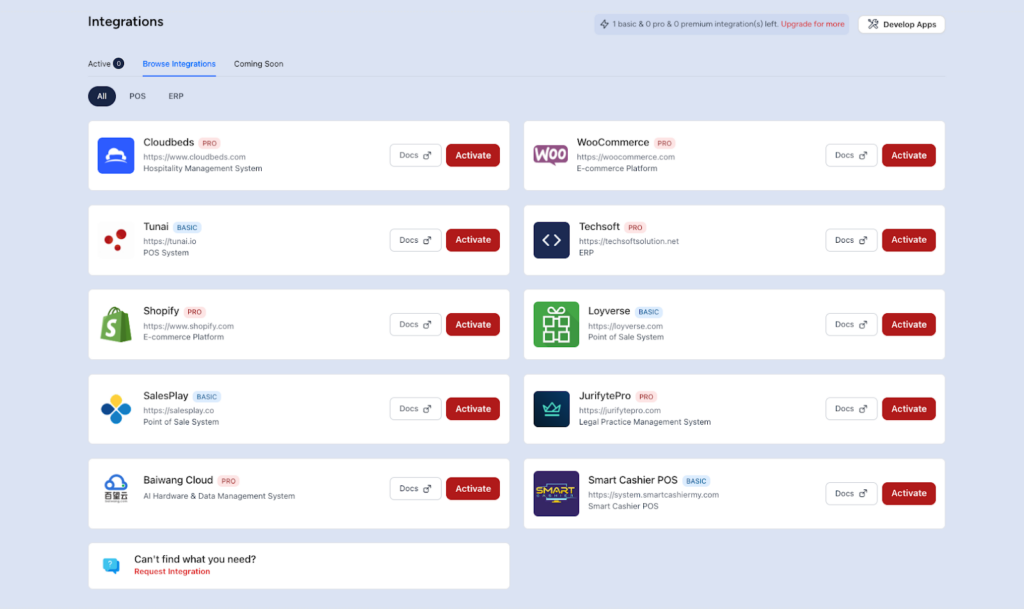Click the Cloudbeds logo icon

pos(116,155)
